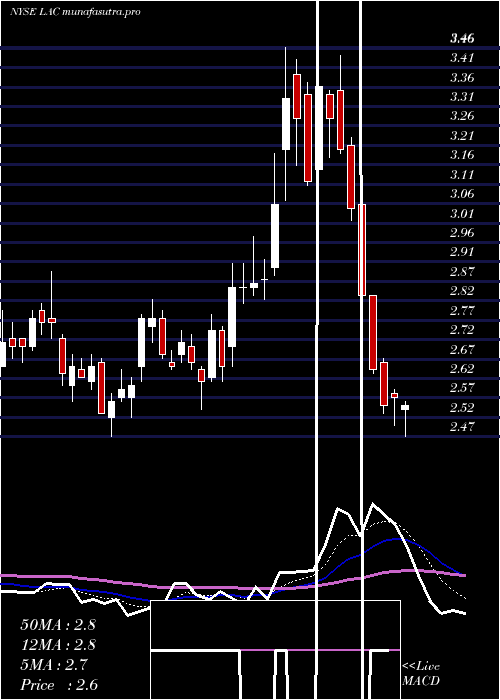
Task: Click the Price : 2.6 readout
Action: coord(59,685)
